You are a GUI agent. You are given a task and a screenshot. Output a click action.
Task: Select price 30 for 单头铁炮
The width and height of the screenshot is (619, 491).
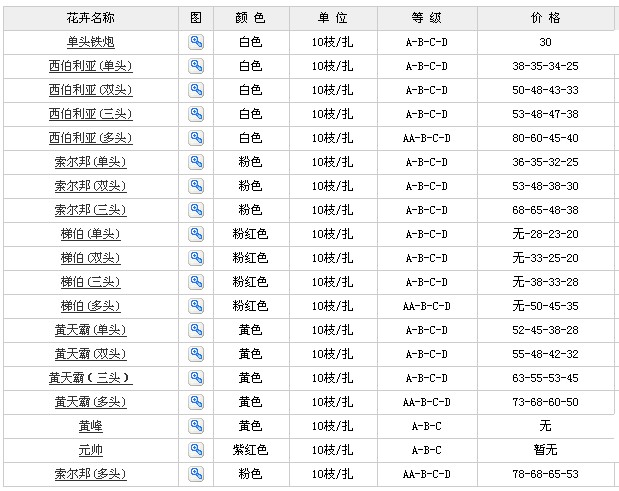tap(545, 42)
